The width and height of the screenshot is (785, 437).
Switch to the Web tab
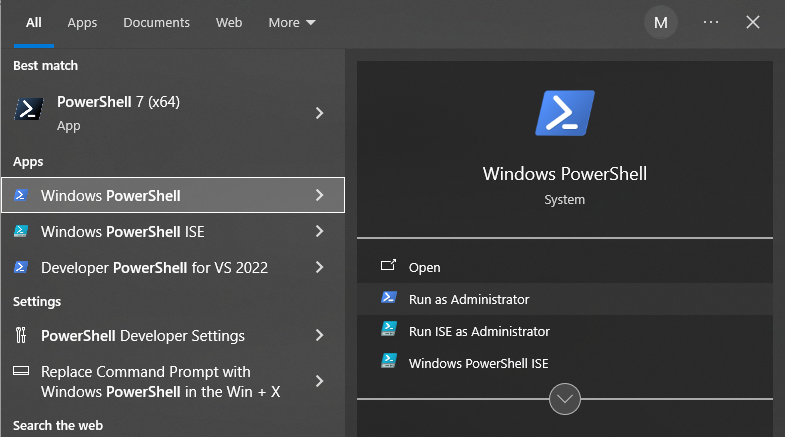tap(229, 23)
